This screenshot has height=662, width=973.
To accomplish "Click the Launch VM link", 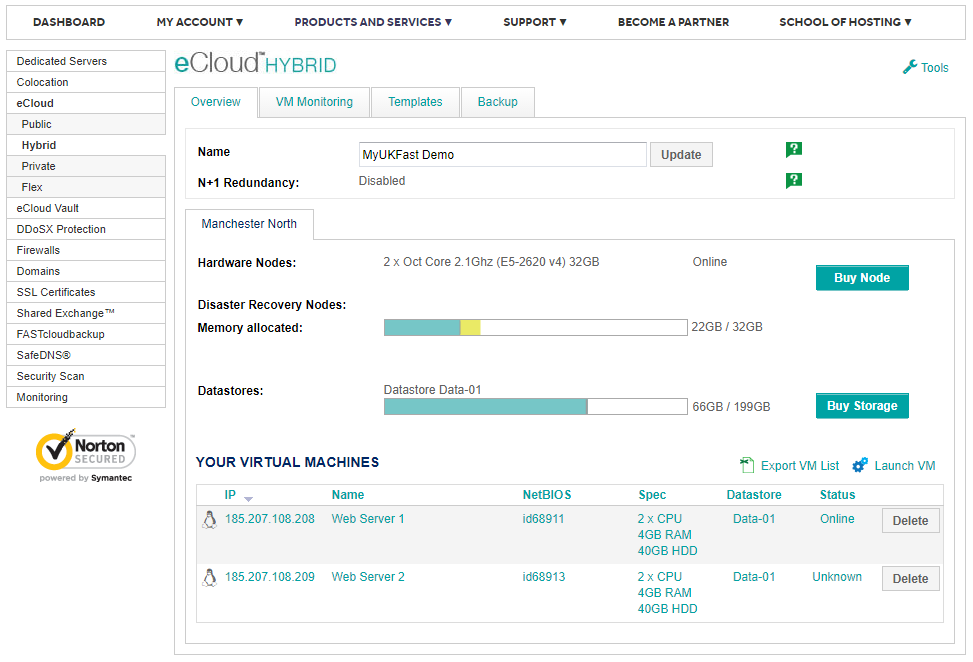I will pyautogui.click(x=905, y=465).
